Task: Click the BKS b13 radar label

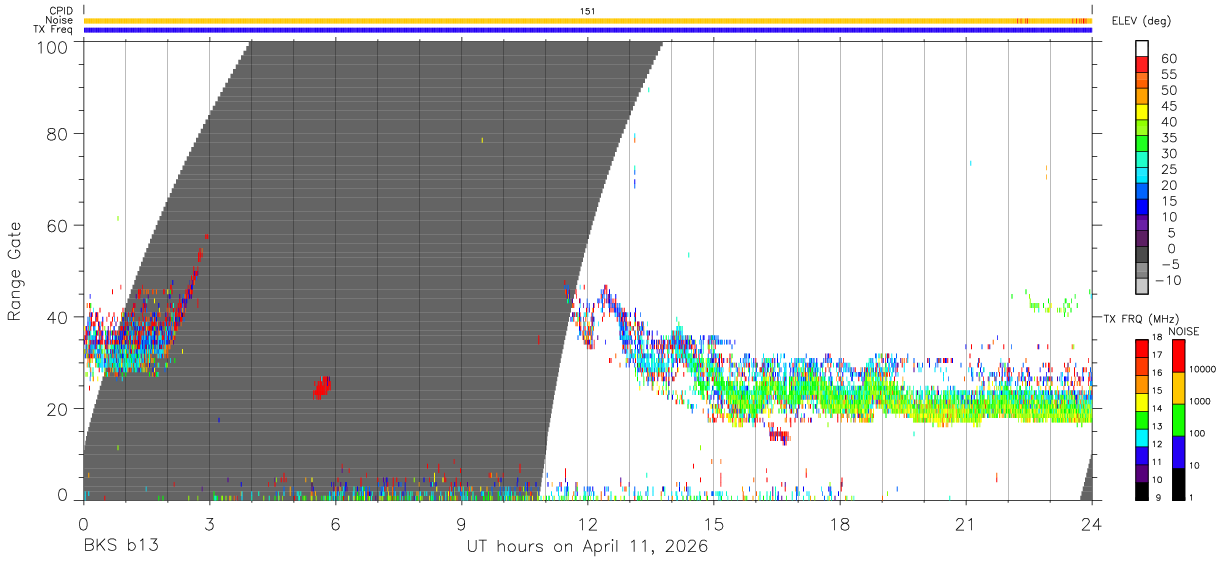Action: tap(120, 546)
